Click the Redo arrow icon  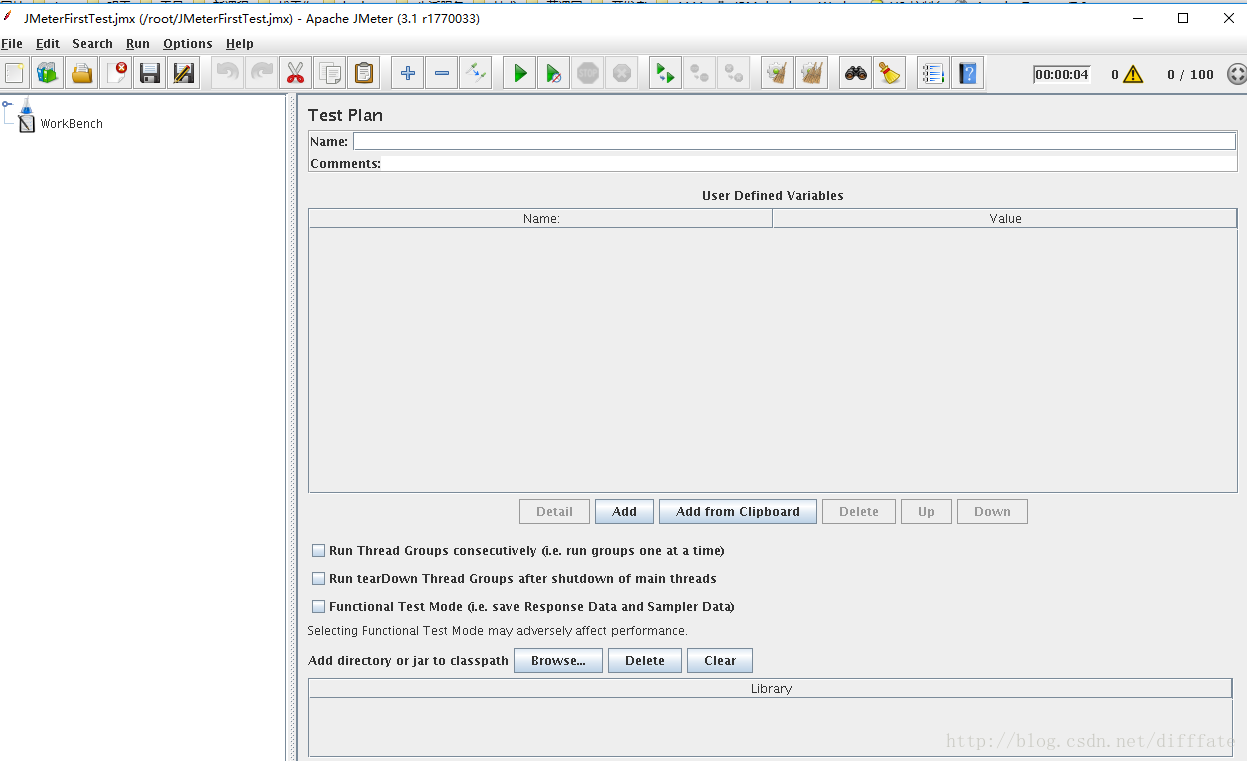coord(262,73)
